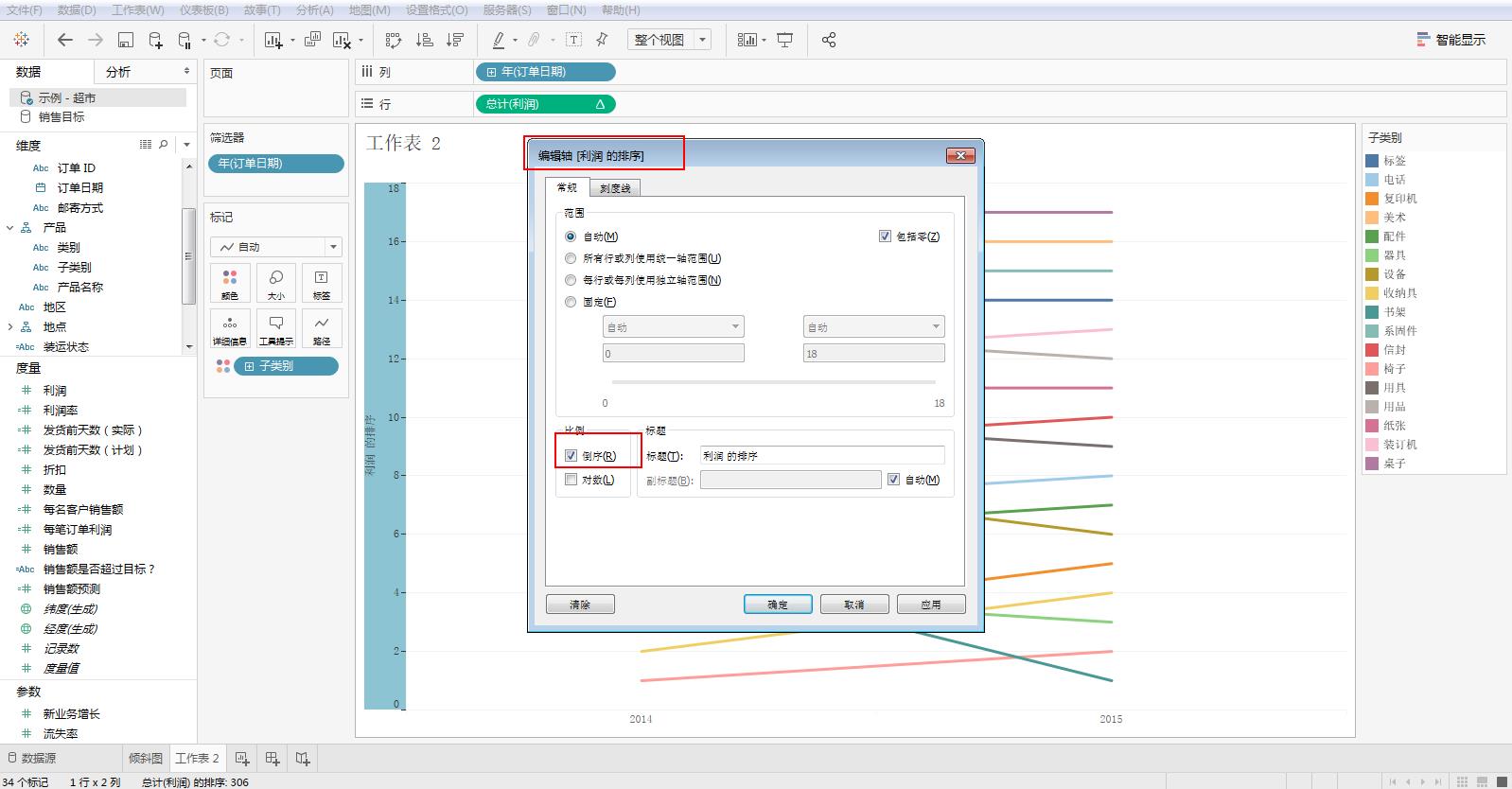The width and height of the screenshot is (1512, 789).
Task: Toggle mark labels with the T icon
Action: pos(574,40)
